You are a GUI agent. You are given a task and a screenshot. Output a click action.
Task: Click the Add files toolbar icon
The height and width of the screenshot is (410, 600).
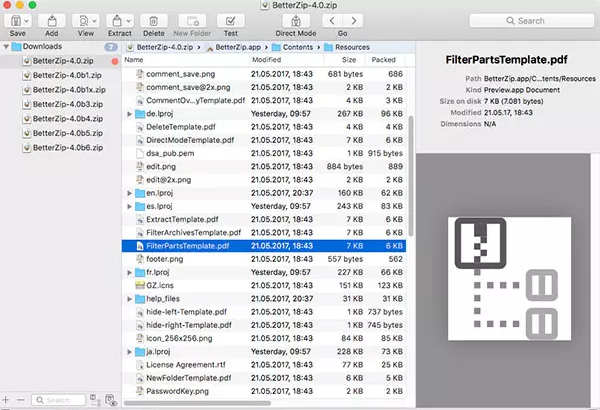pos(51,20)
